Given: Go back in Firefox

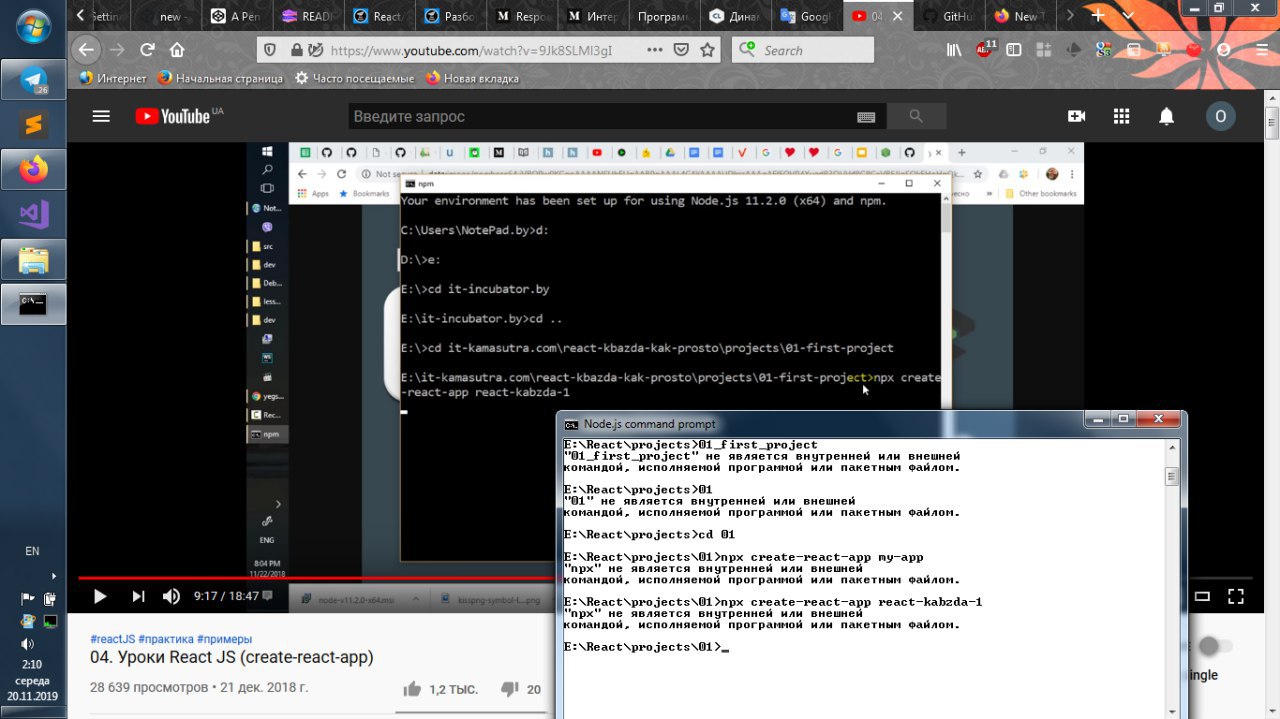Looking at the screenshot, I should tap(87, 50).
